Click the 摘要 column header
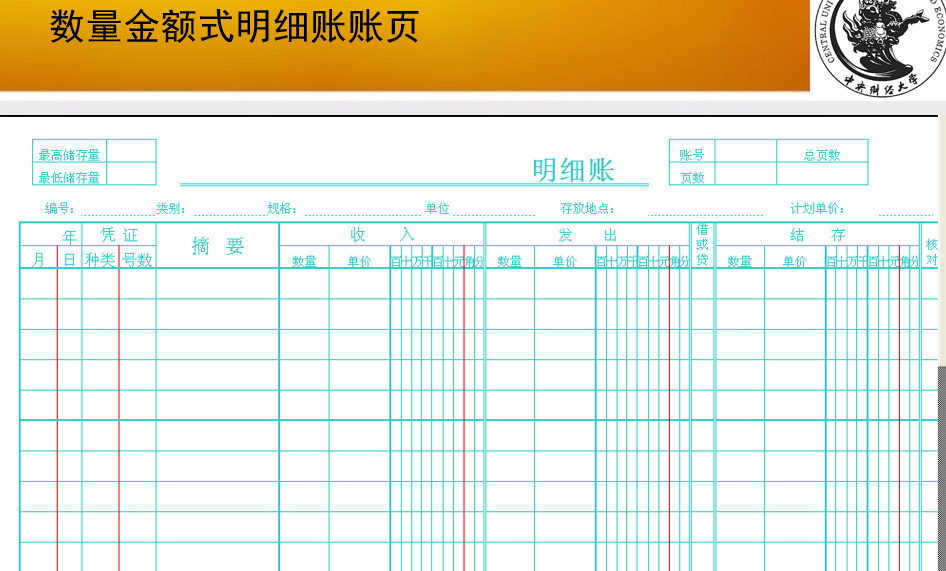The width and height of the screenshot is (946, 571). (x=218, y=246)
